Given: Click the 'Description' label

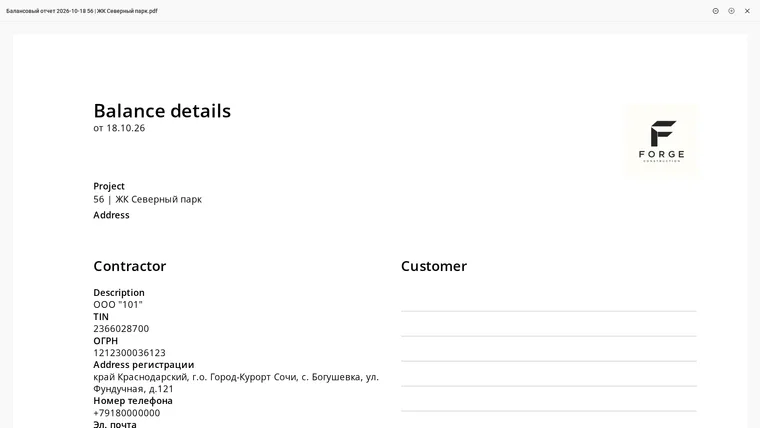Looking at the screenshot, I should coord(119,292).
